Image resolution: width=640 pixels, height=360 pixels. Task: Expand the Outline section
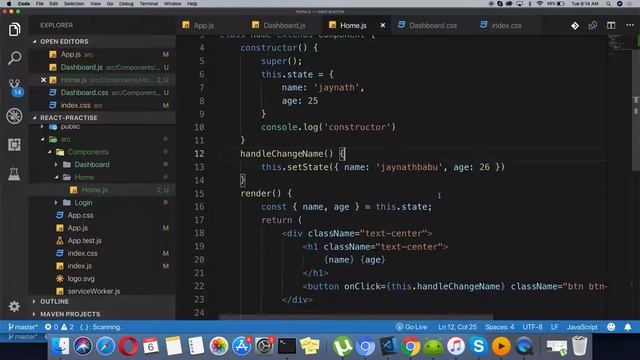pos(54,302)
